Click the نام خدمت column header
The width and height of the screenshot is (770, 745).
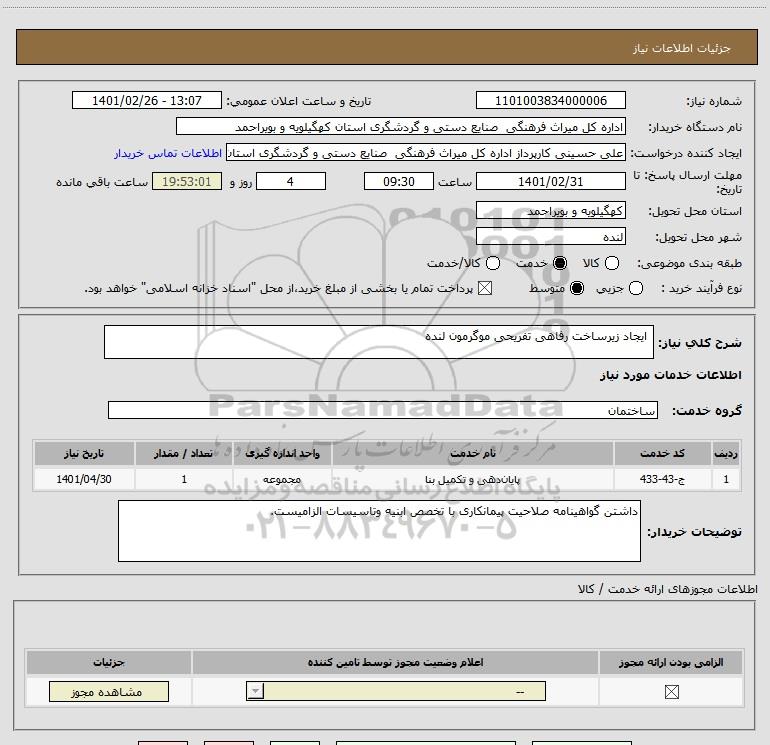472,453
